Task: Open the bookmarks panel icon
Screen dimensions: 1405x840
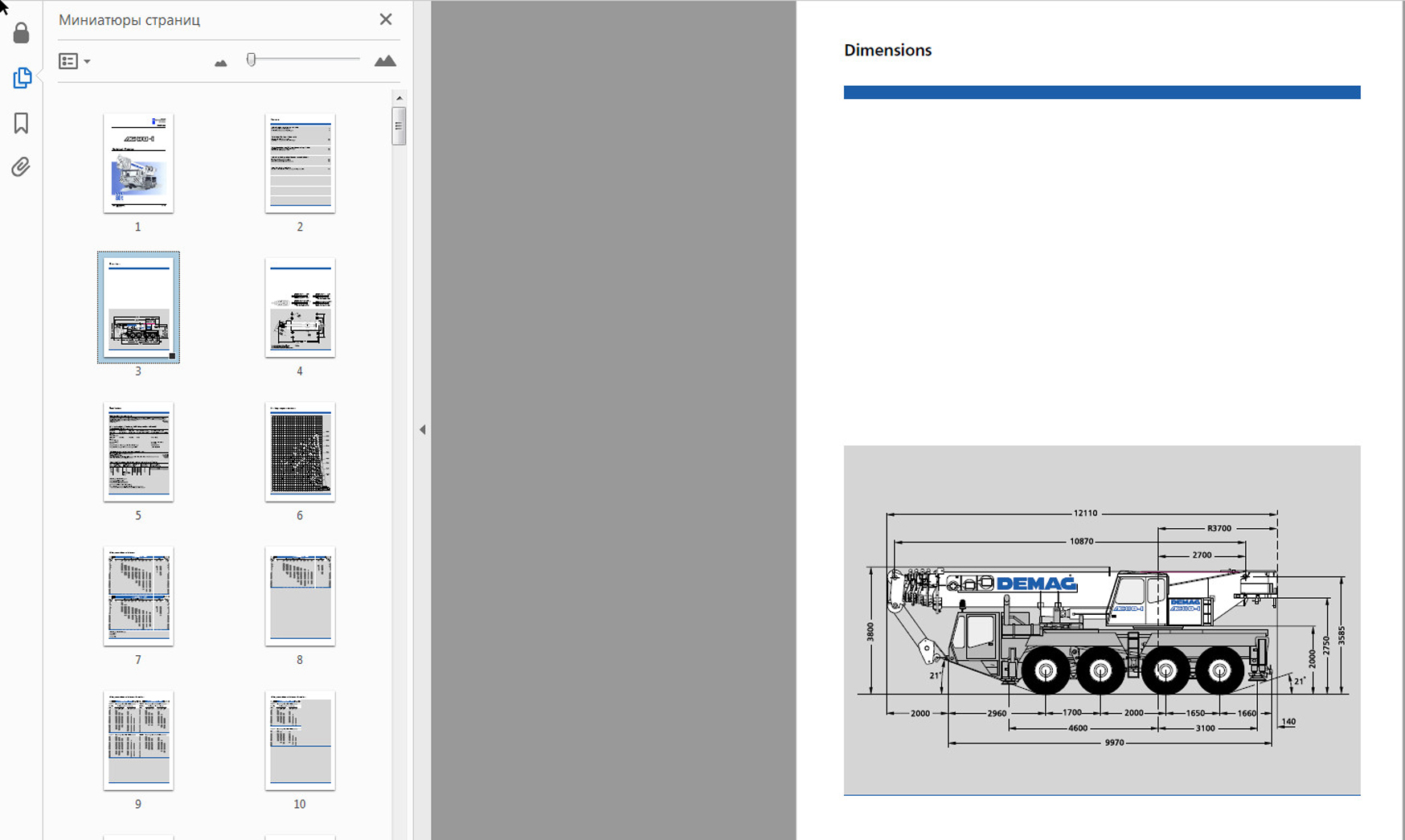Action: pyautogui.click(x=22, y=123)
